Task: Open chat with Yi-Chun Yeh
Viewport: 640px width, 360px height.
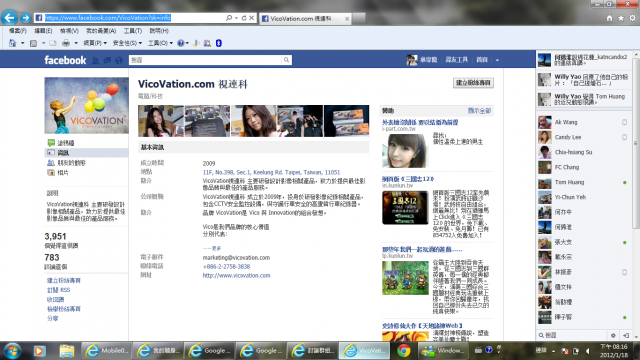Action: 583,197
